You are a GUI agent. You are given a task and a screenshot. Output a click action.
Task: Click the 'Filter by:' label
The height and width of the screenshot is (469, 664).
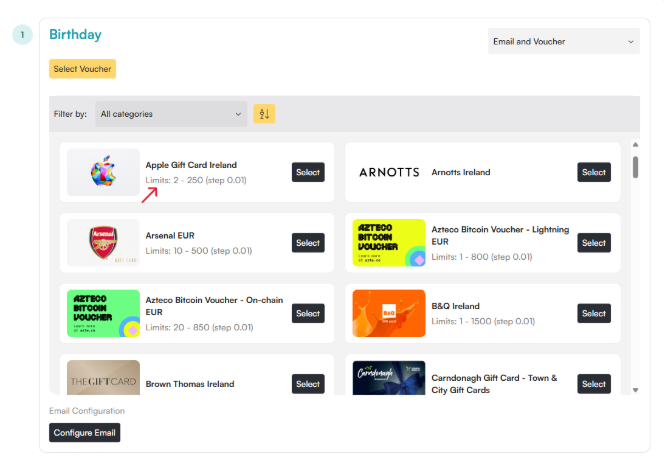(x=70, y=114)
